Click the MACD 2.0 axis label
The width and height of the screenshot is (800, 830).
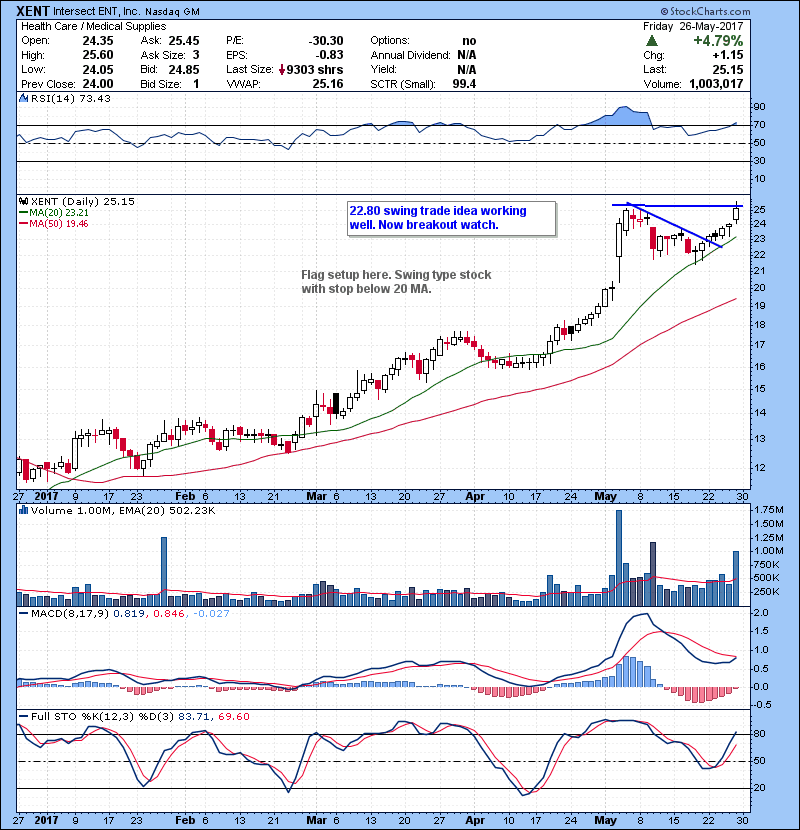pos(761,612)
